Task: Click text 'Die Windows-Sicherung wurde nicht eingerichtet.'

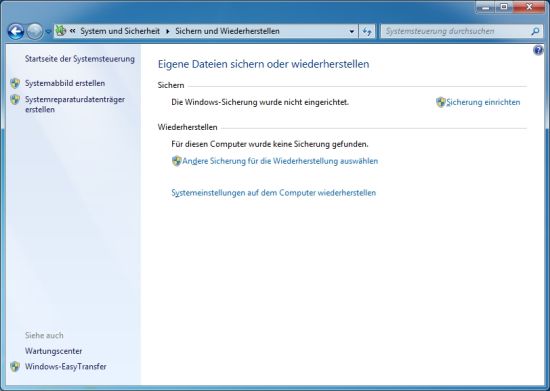Action: (x=260, y=102)
